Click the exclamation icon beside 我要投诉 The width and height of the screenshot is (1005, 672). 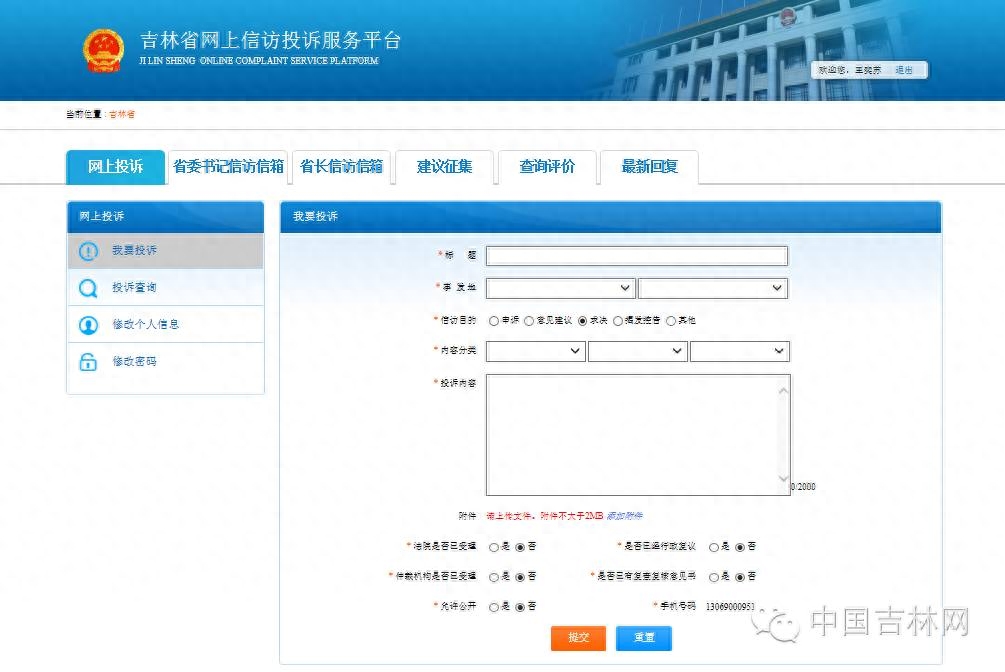tap(88, 251)
